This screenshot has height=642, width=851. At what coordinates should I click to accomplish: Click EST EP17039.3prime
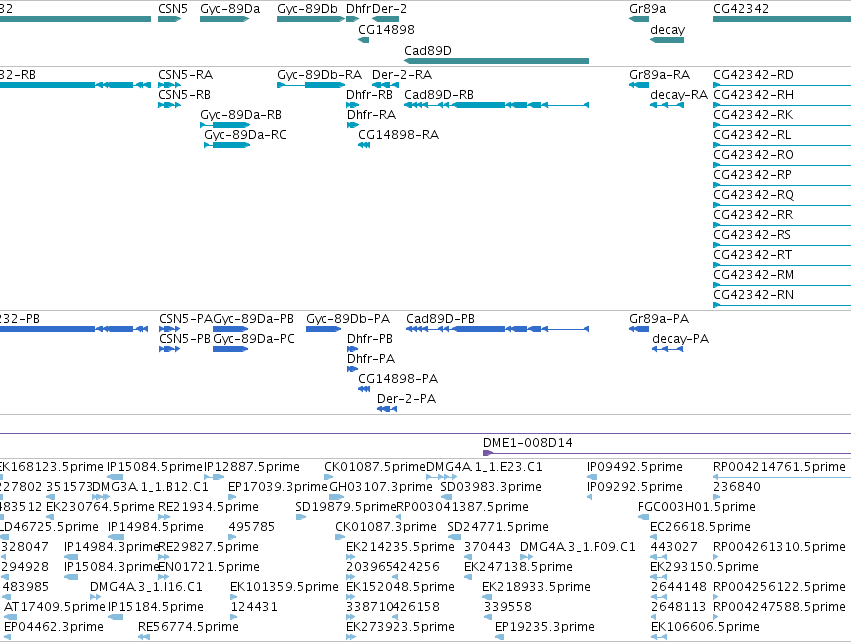[278, 487]
